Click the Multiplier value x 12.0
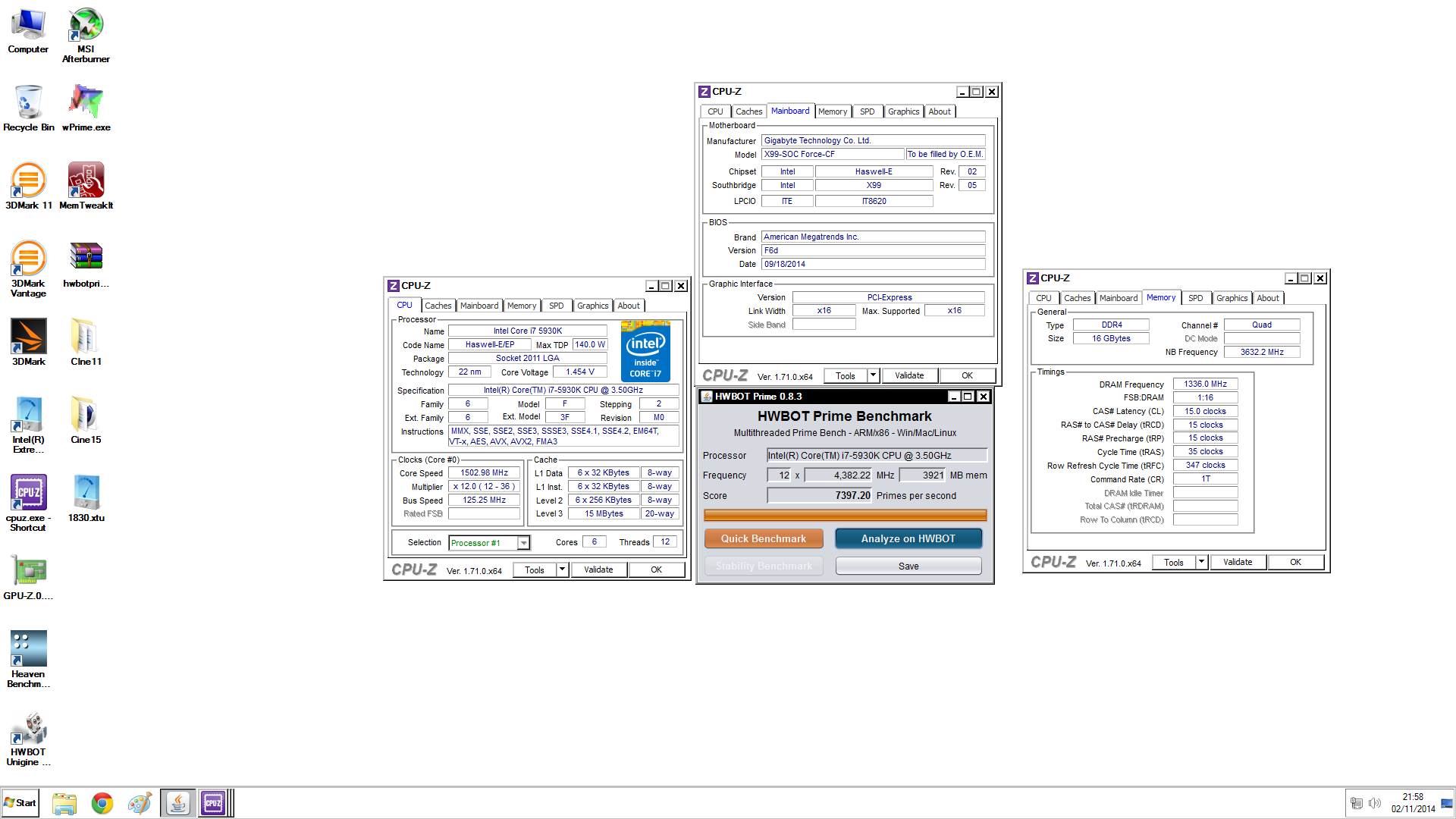This screenshot has height=819, width=1456. click(484, 486)
